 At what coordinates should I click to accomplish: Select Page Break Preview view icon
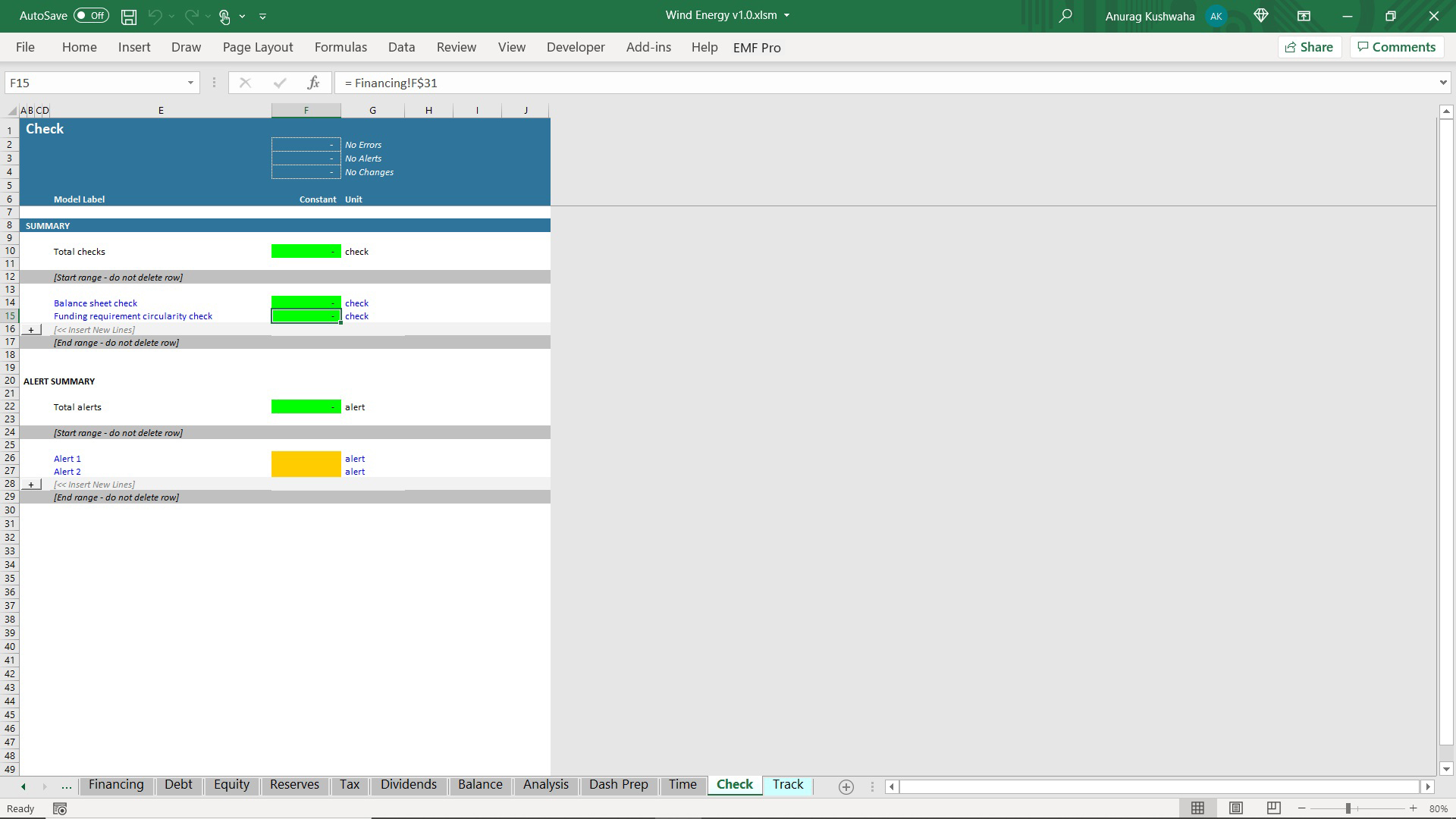pos(1274,808)
